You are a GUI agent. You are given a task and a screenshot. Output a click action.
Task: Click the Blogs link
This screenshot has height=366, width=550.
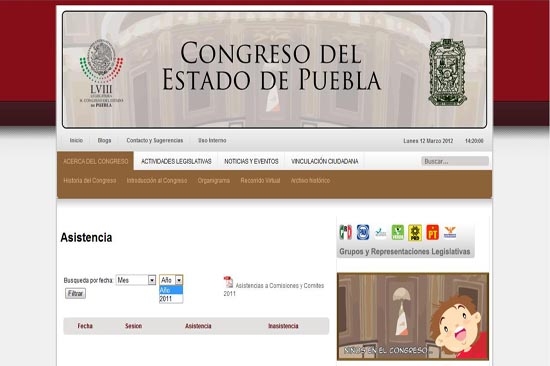pyautogui.click(x=104, y=140)
